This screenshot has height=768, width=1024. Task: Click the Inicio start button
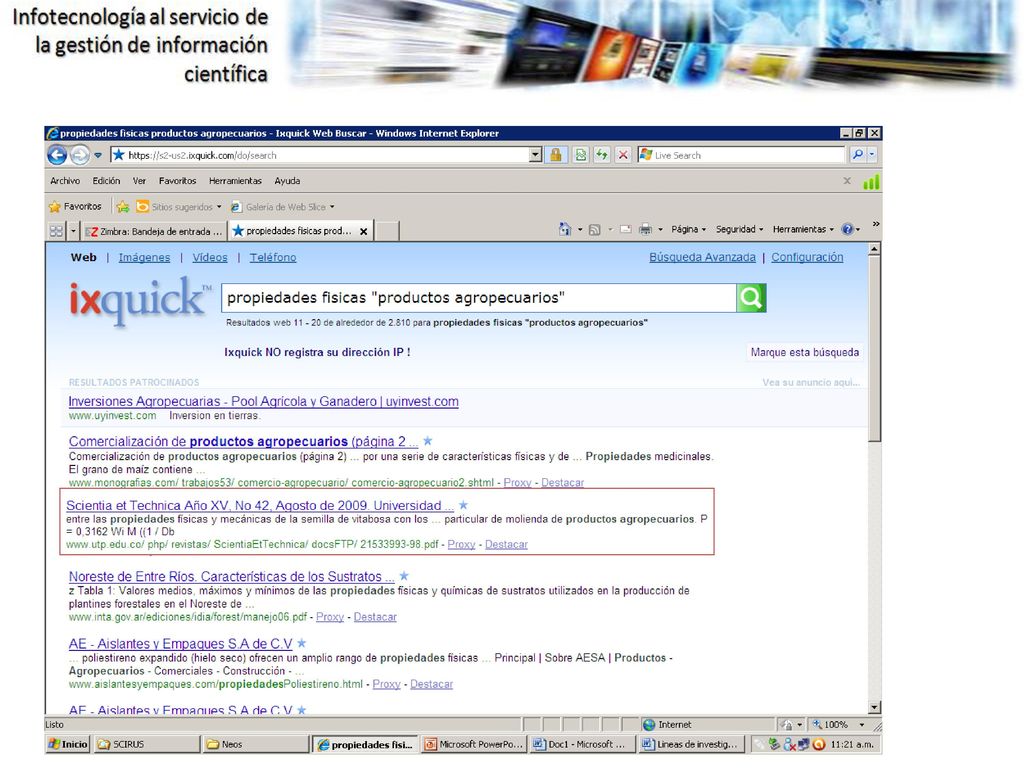point(68,744)
